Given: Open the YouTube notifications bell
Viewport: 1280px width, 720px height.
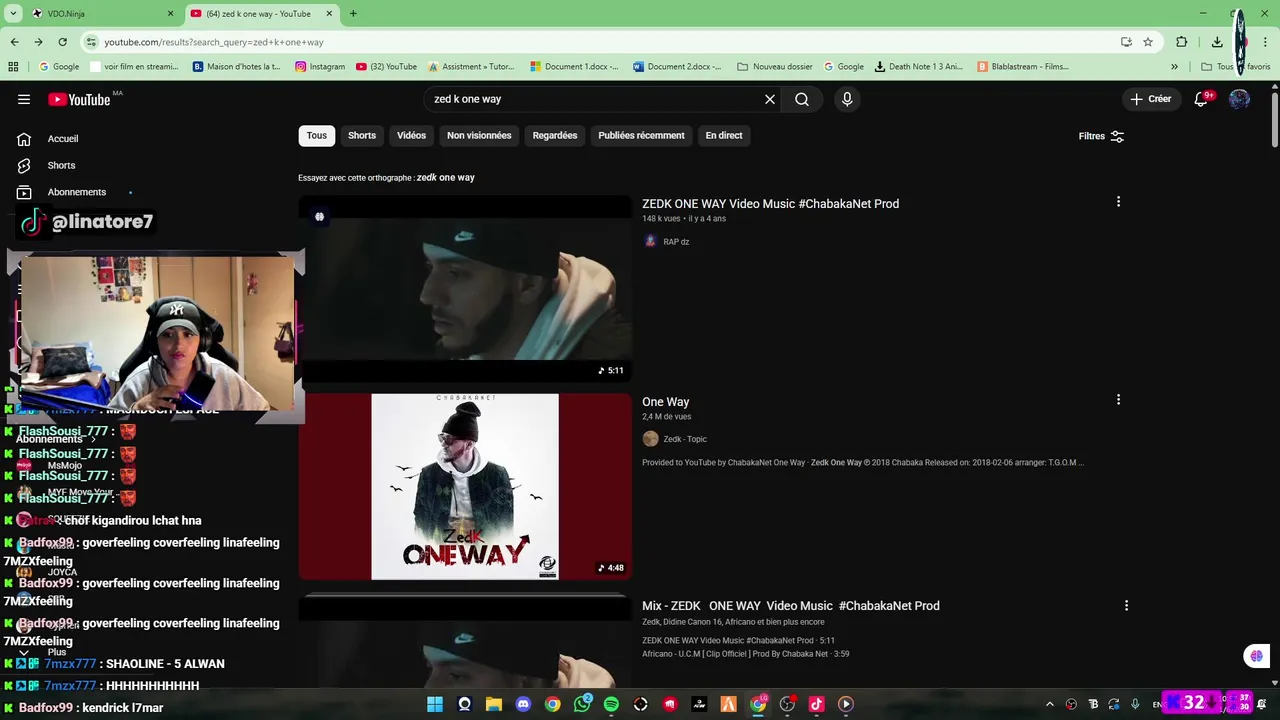Looking at the screenshot, I should [x=1201, y=99].
